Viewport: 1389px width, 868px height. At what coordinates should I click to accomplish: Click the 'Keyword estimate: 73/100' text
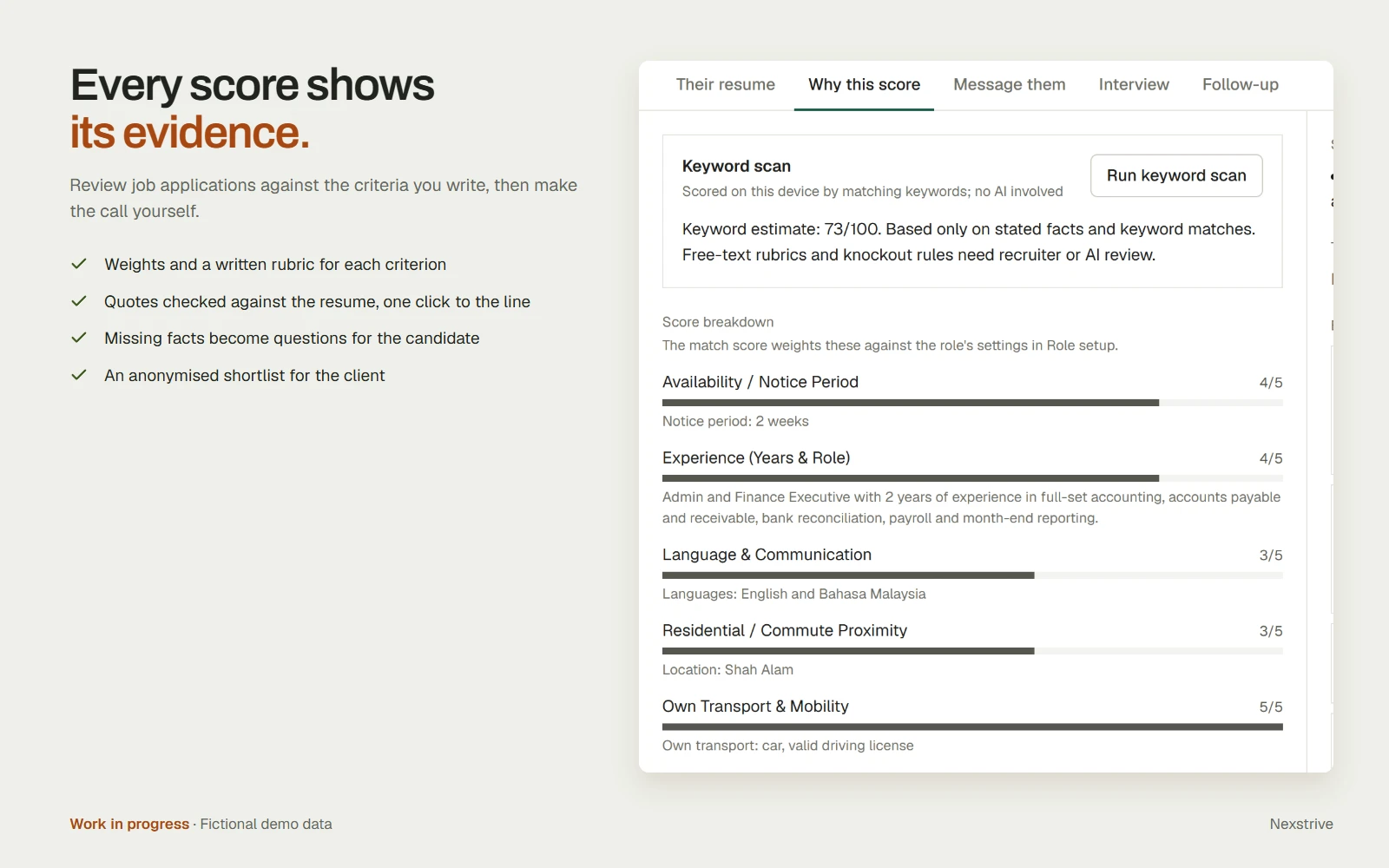click(780, 229)
